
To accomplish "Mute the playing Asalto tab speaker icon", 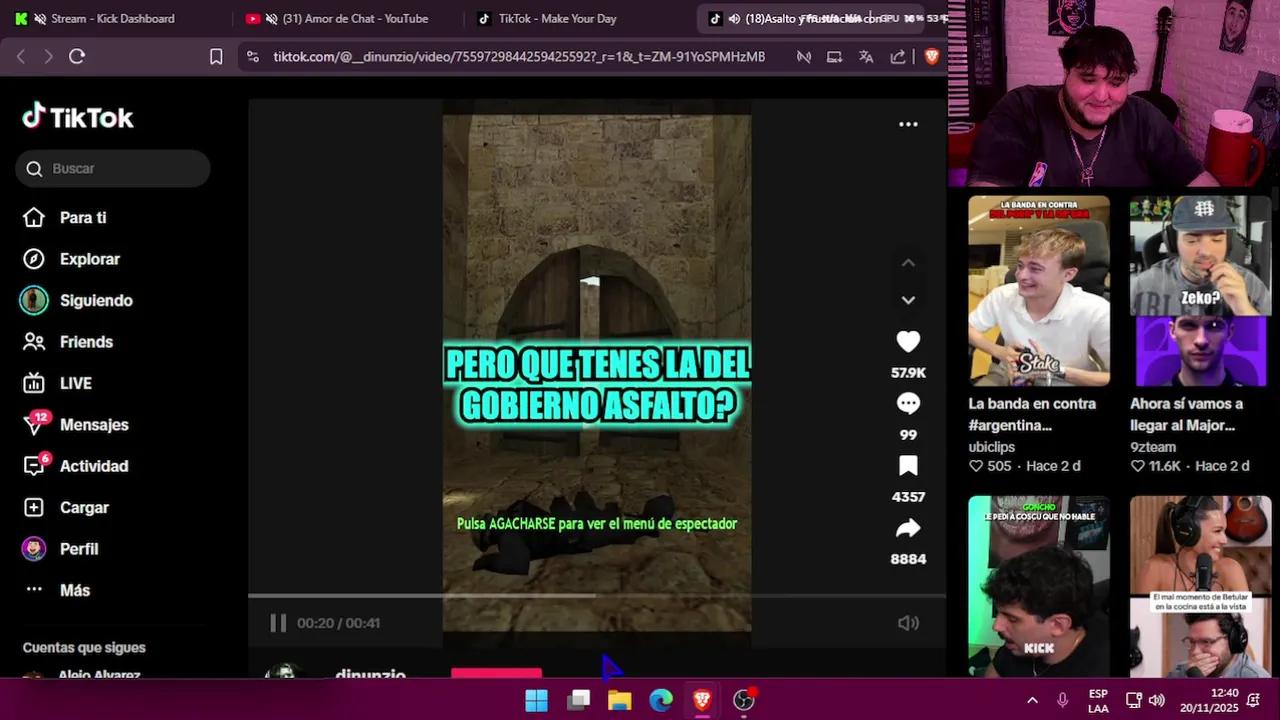I will pyautogui.click(x=734, y=19).
